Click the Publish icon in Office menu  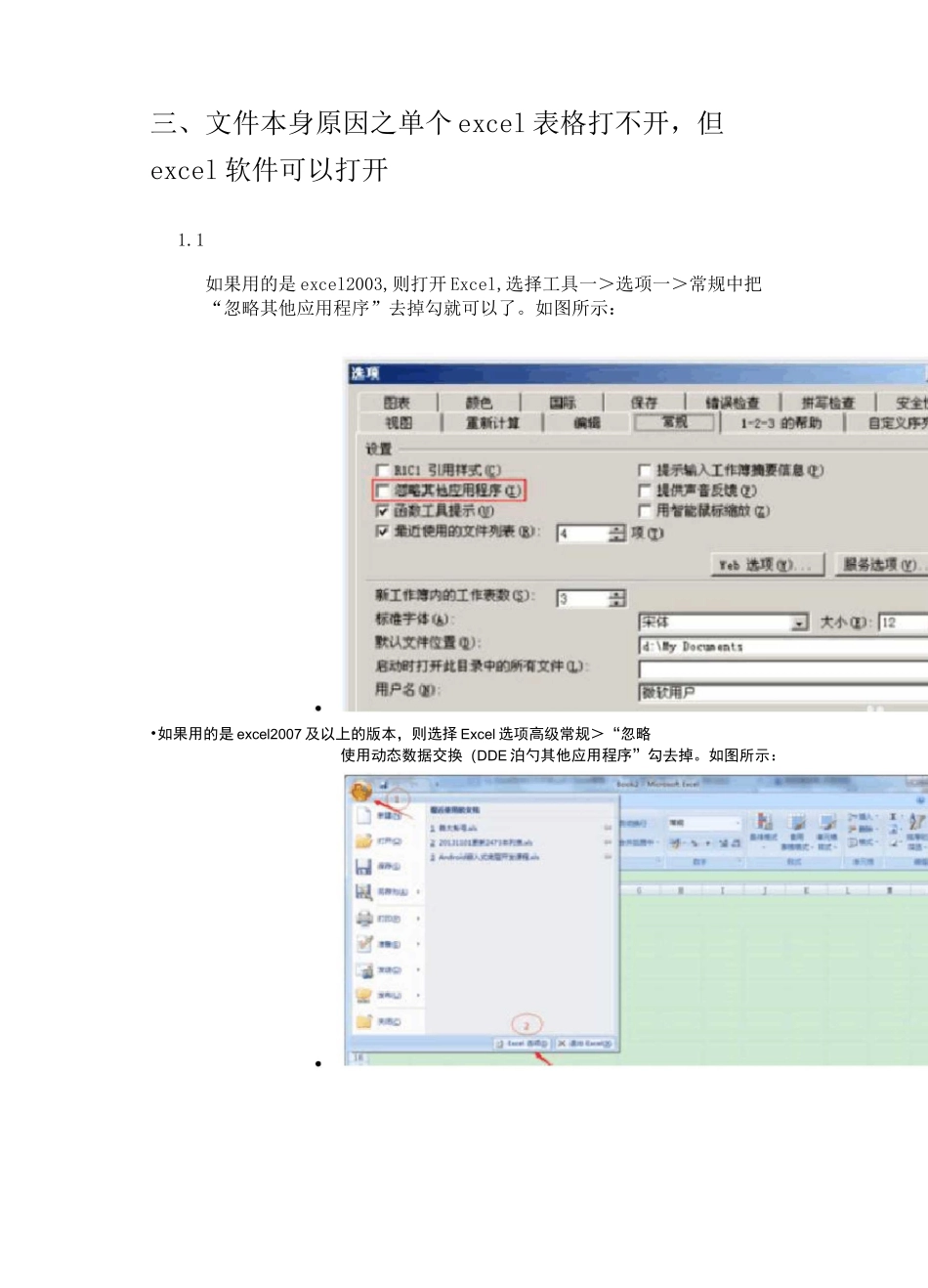(363, 995)
